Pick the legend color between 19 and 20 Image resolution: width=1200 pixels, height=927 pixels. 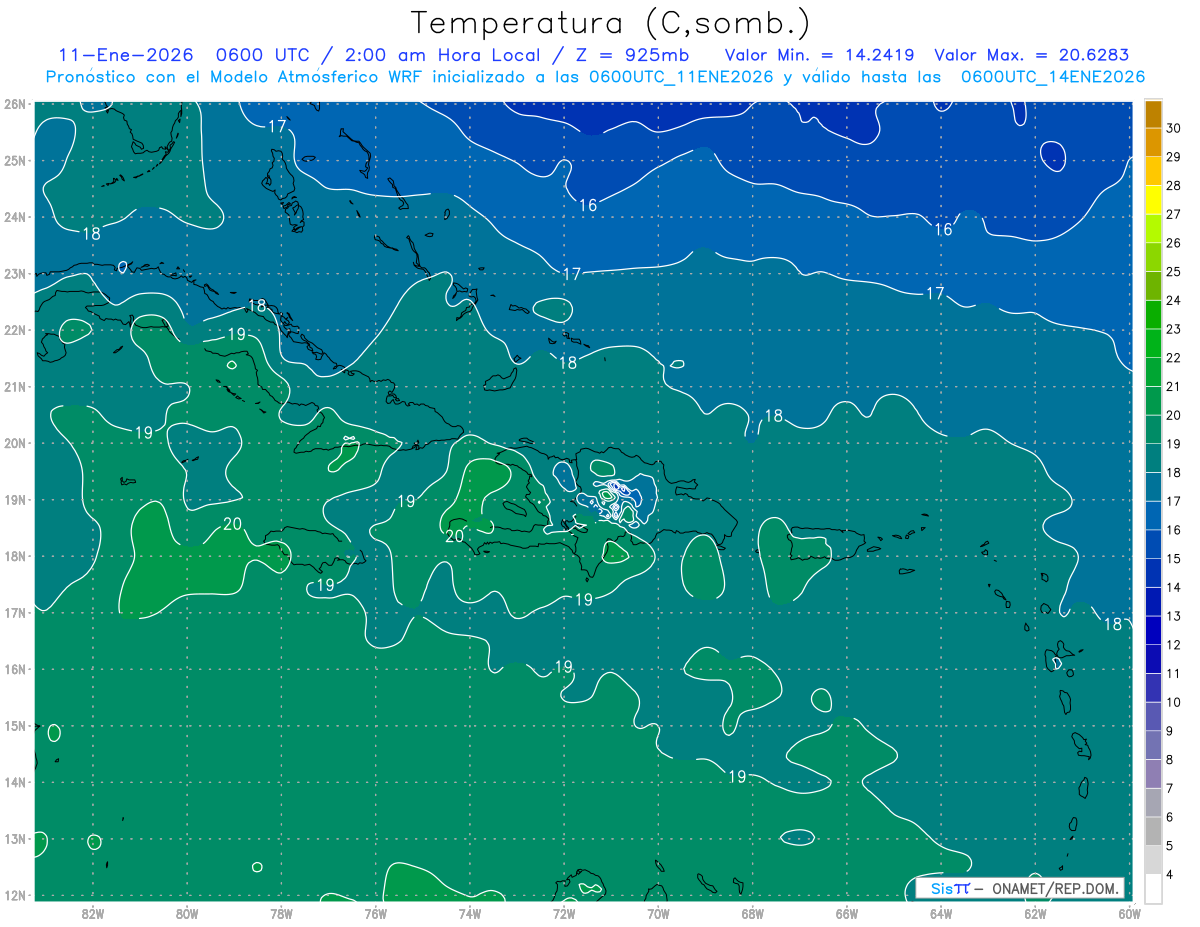click(x=1153, y=430)
